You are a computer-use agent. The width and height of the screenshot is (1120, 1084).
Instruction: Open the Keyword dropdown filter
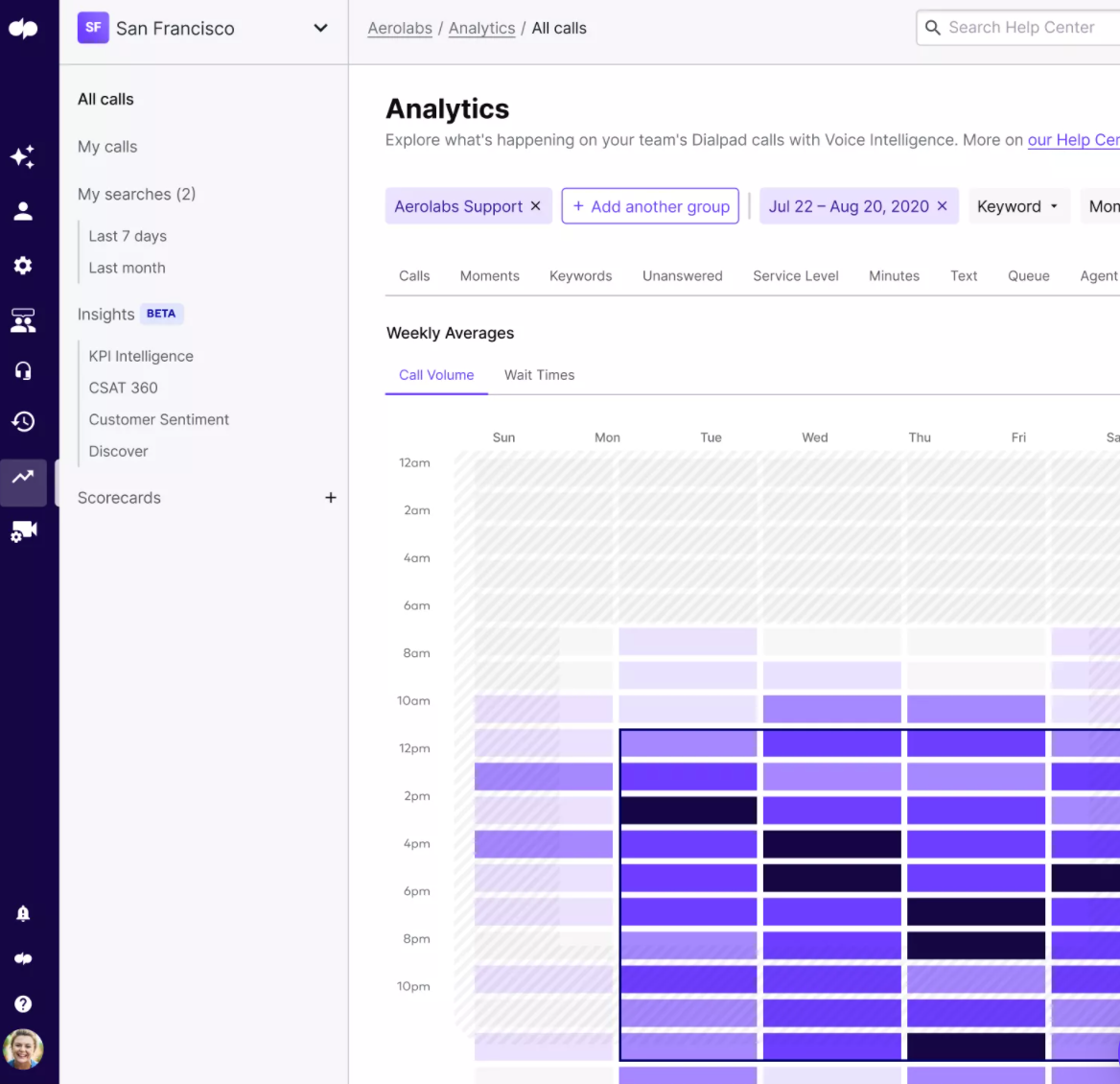click(x=1018, y=206)
